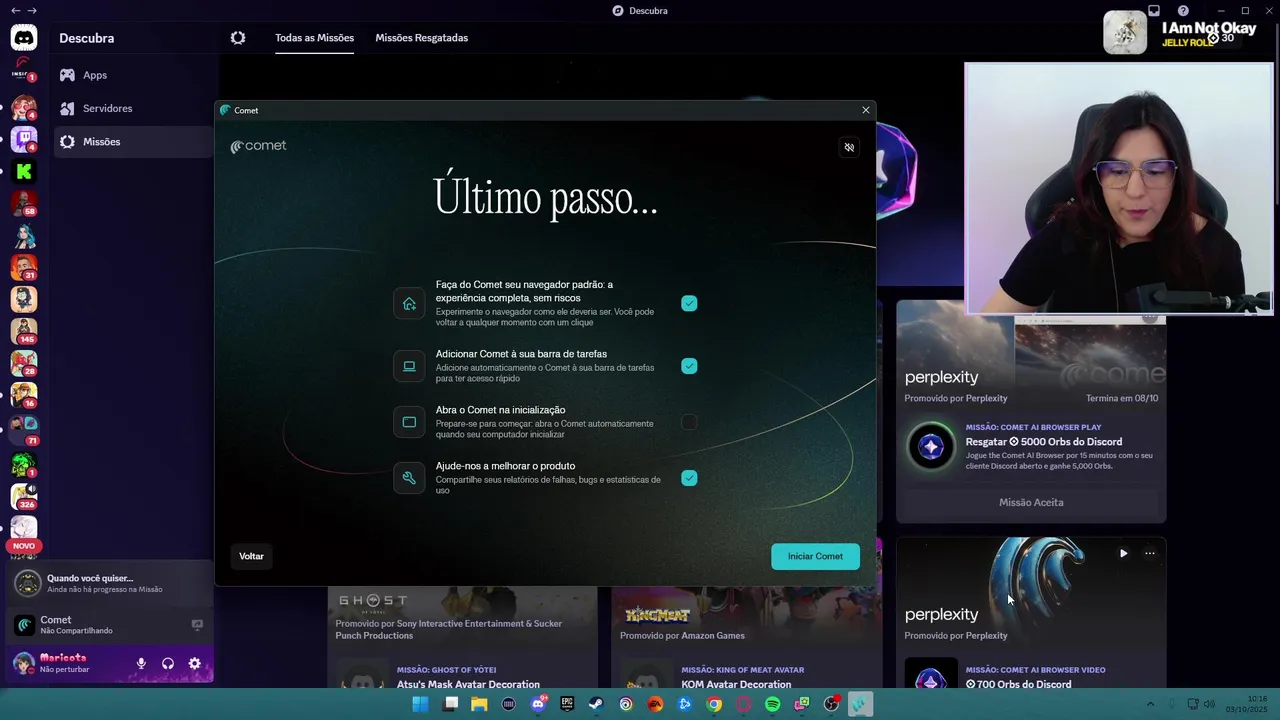This screenshot has height=720, width=1280.
Task: Open File Explorer from taskbar
Action: pos(479,704)
